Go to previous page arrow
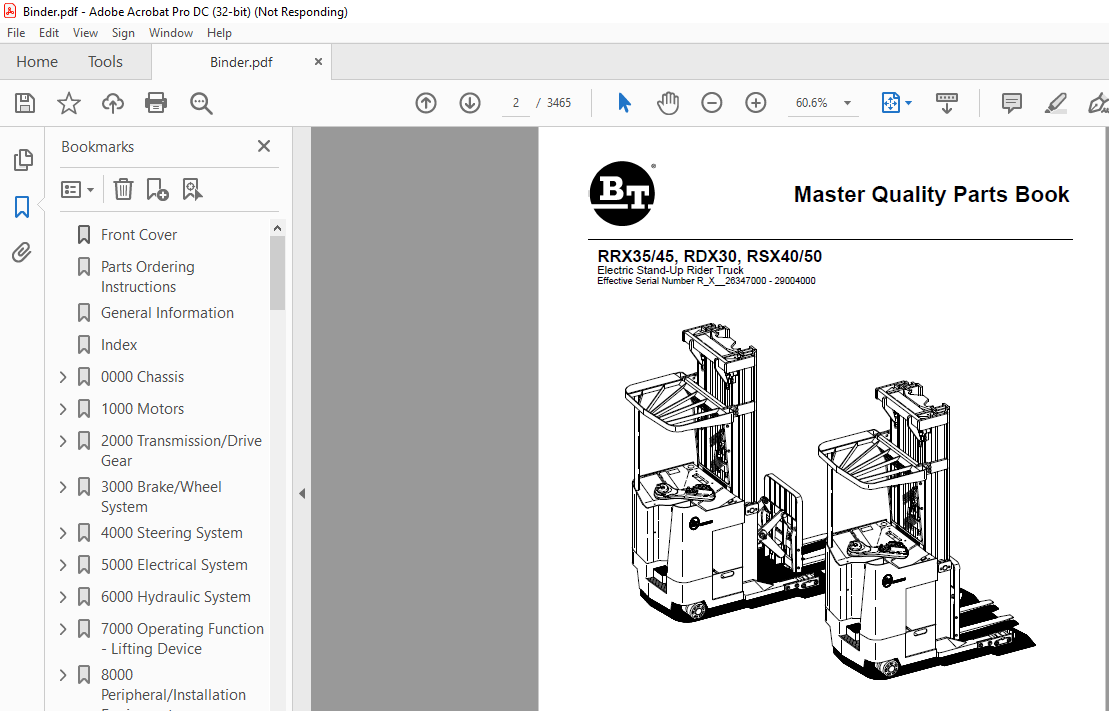 (426, 103)
